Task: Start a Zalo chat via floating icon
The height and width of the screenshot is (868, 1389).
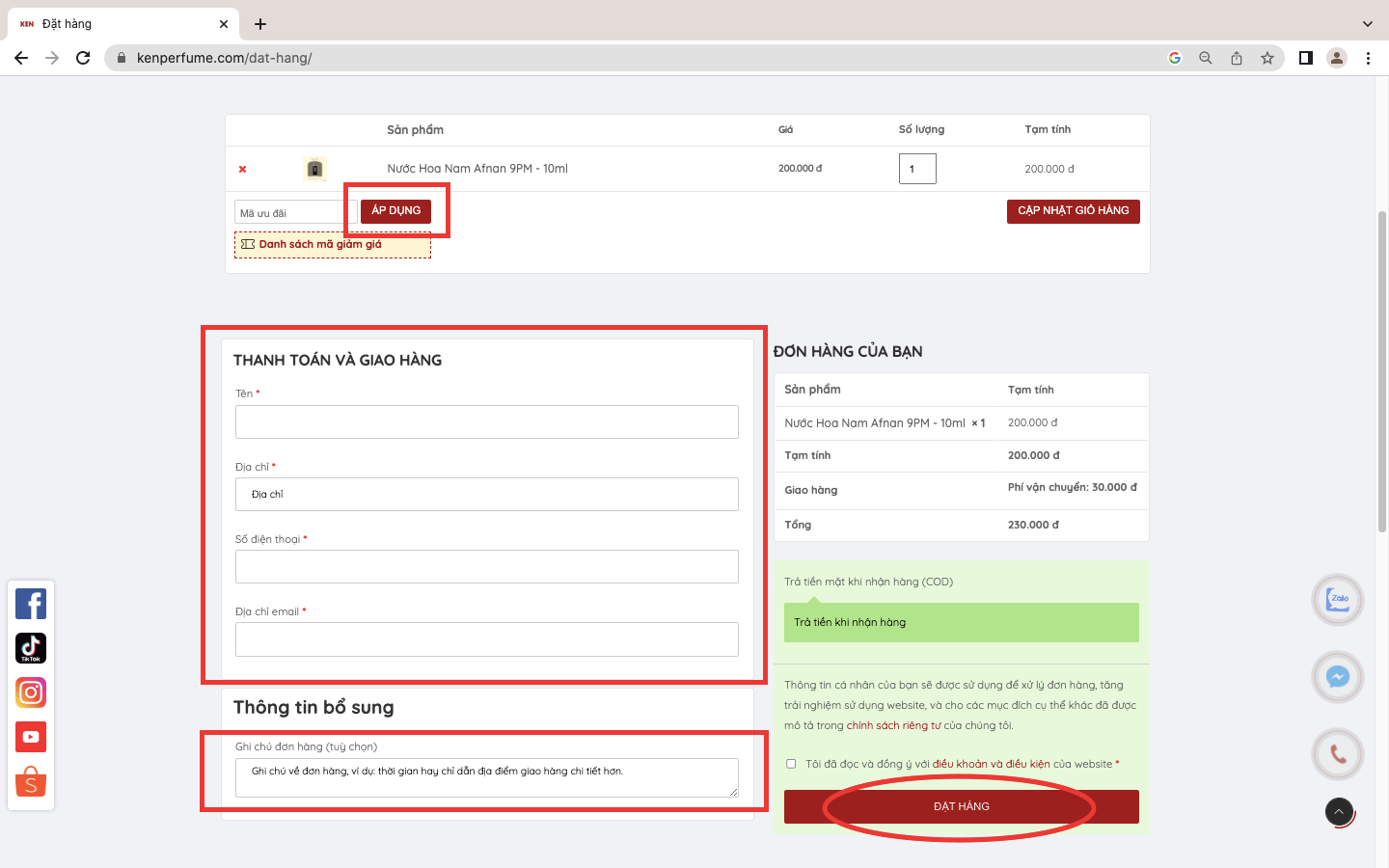Action: point(1337,599)
